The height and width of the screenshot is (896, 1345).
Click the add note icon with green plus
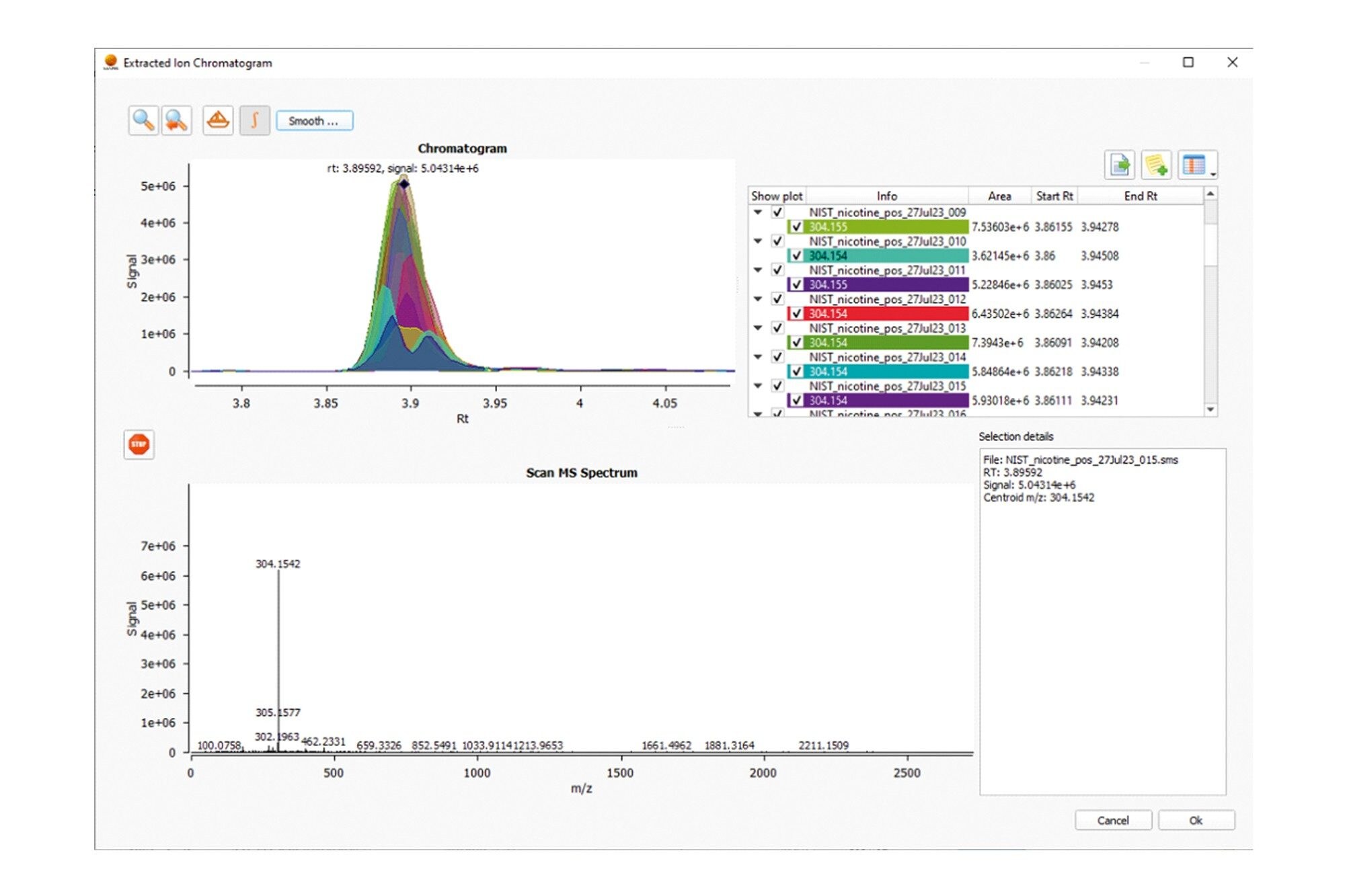coord(1156,165)
